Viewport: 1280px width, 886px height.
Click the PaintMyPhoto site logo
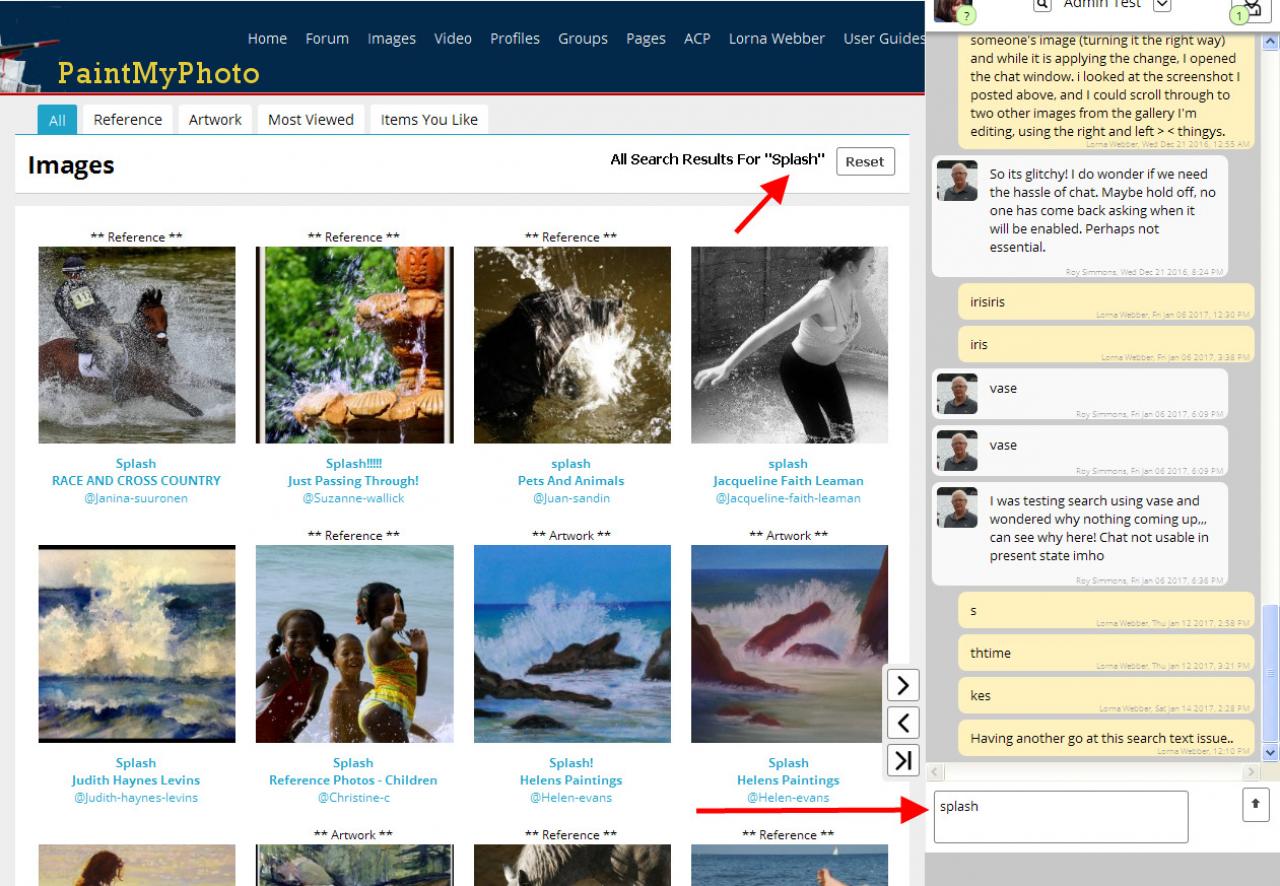tap(158, 73)
